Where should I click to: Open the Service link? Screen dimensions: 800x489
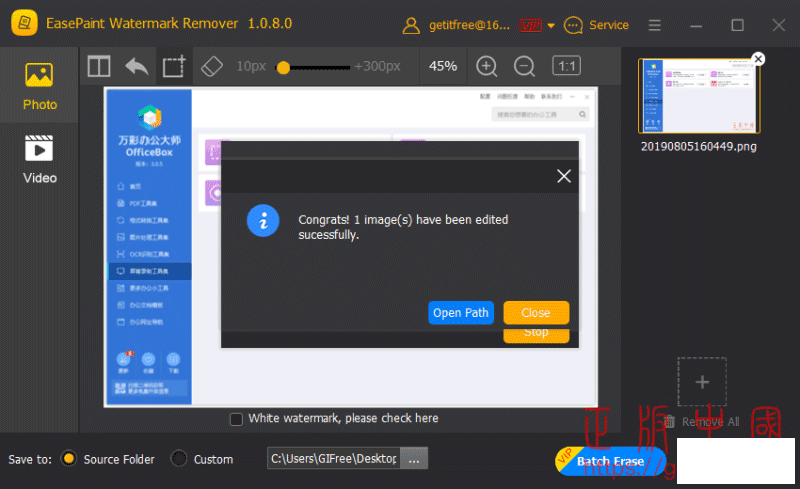pyautogui.click(x=609, y=25)
